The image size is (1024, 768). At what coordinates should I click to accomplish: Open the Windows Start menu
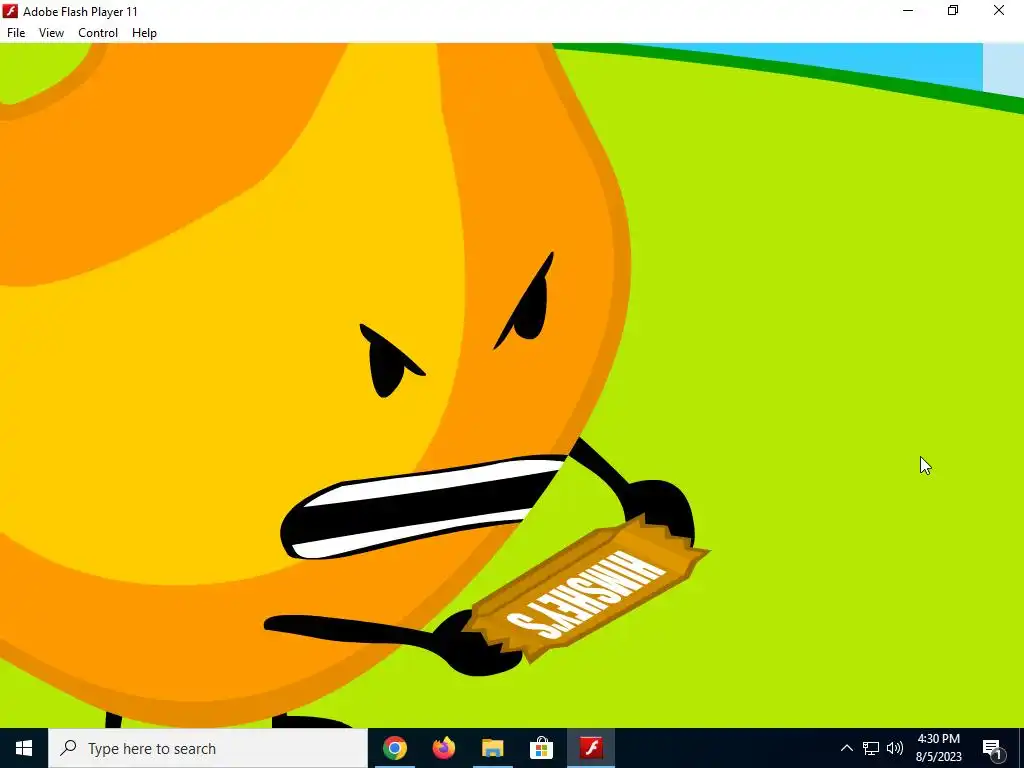pos(24,748)
